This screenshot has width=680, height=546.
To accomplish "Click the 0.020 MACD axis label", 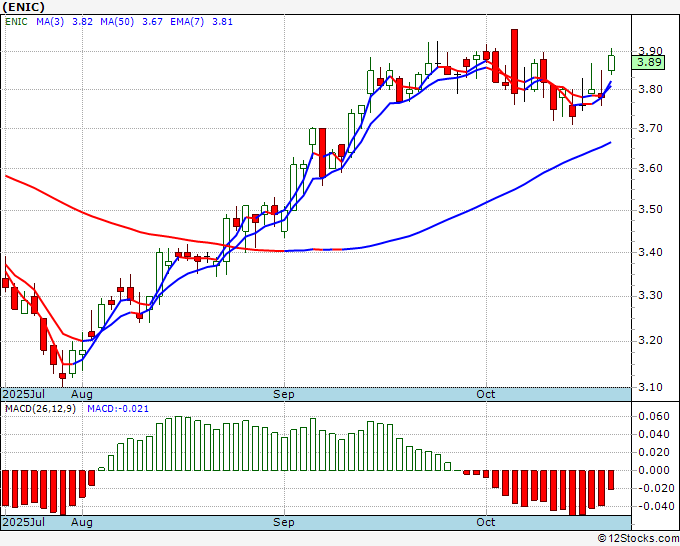I will pyautogui.click(x=654, y=452).
